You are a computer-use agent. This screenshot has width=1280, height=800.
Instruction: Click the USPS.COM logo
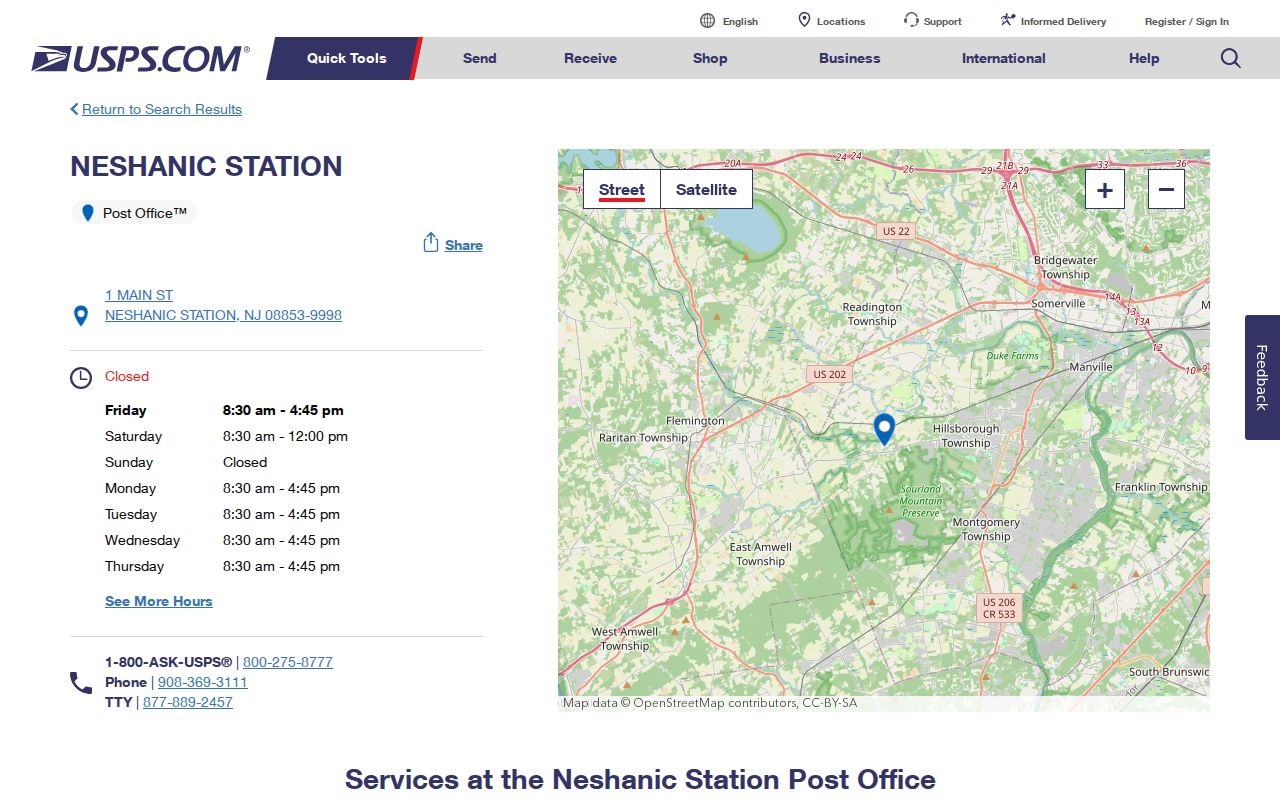(x=140, y=59)
